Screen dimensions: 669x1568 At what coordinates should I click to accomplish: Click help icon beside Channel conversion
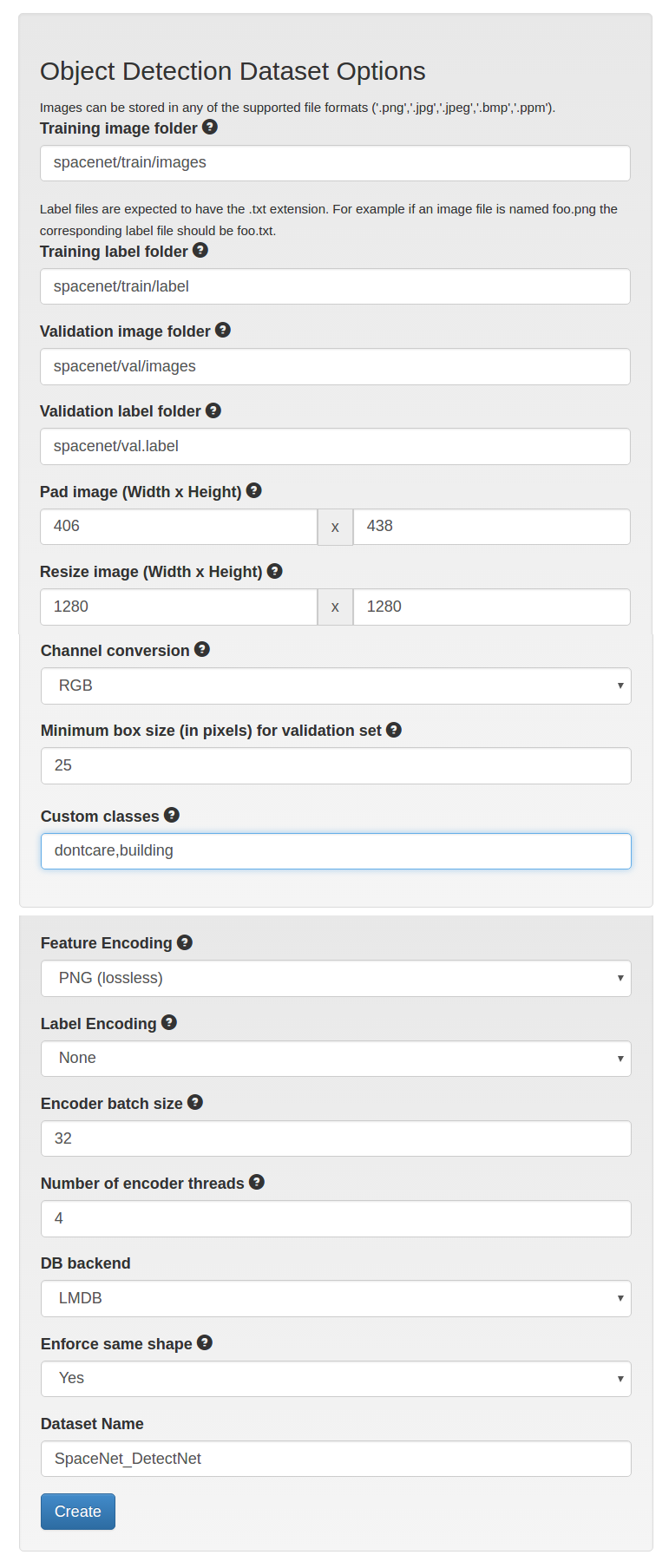point(202,649)
